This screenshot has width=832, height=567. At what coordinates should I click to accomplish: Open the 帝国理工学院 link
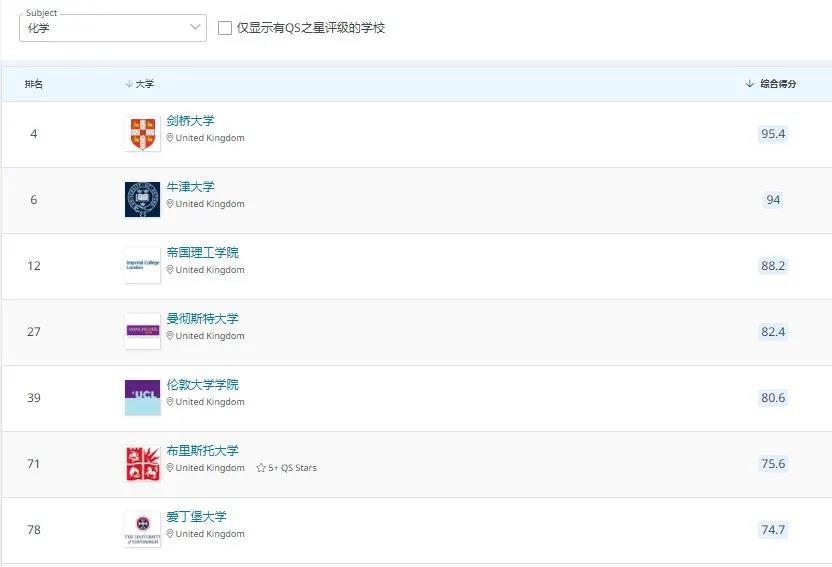[203, 252]
